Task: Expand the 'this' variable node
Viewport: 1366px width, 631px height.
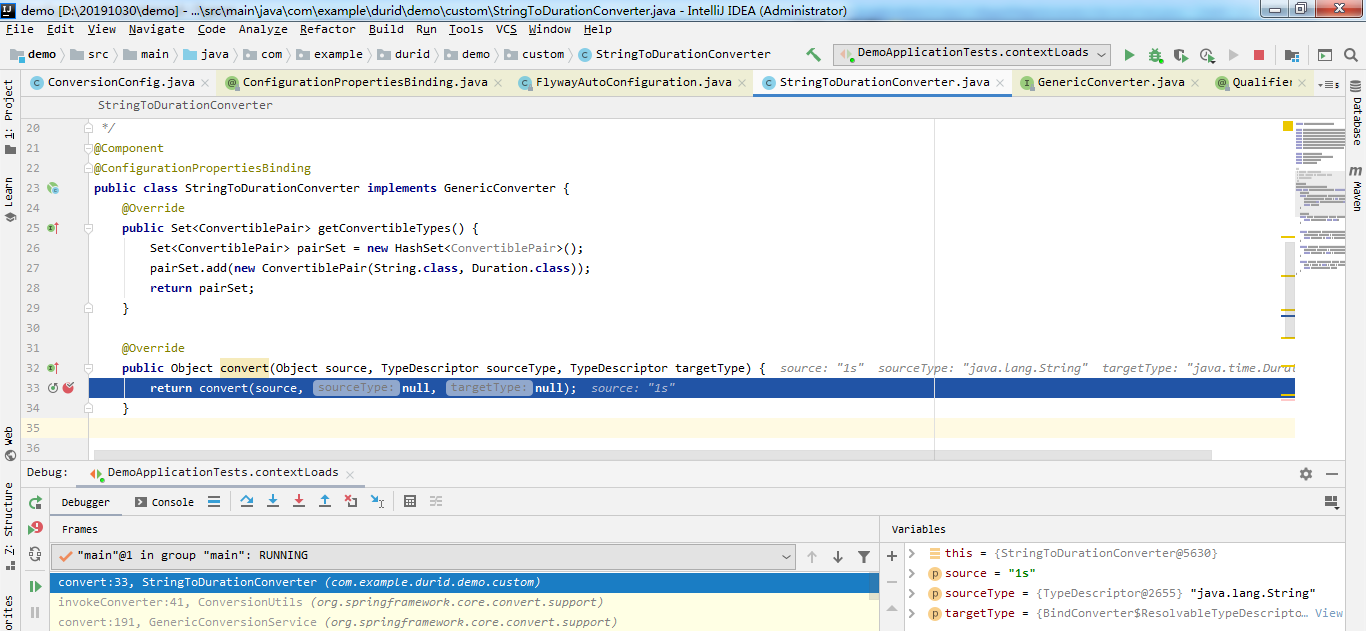Action: (912, 553)
